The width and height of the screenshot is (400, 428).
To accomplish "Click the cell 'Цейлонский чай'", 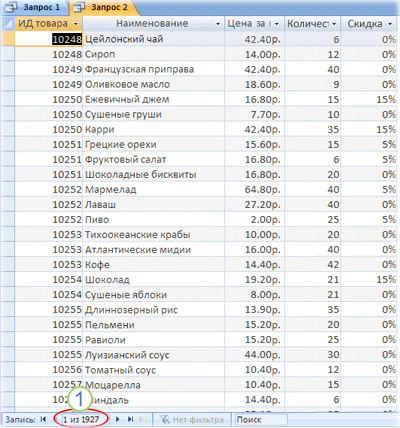I will [153, 39].
